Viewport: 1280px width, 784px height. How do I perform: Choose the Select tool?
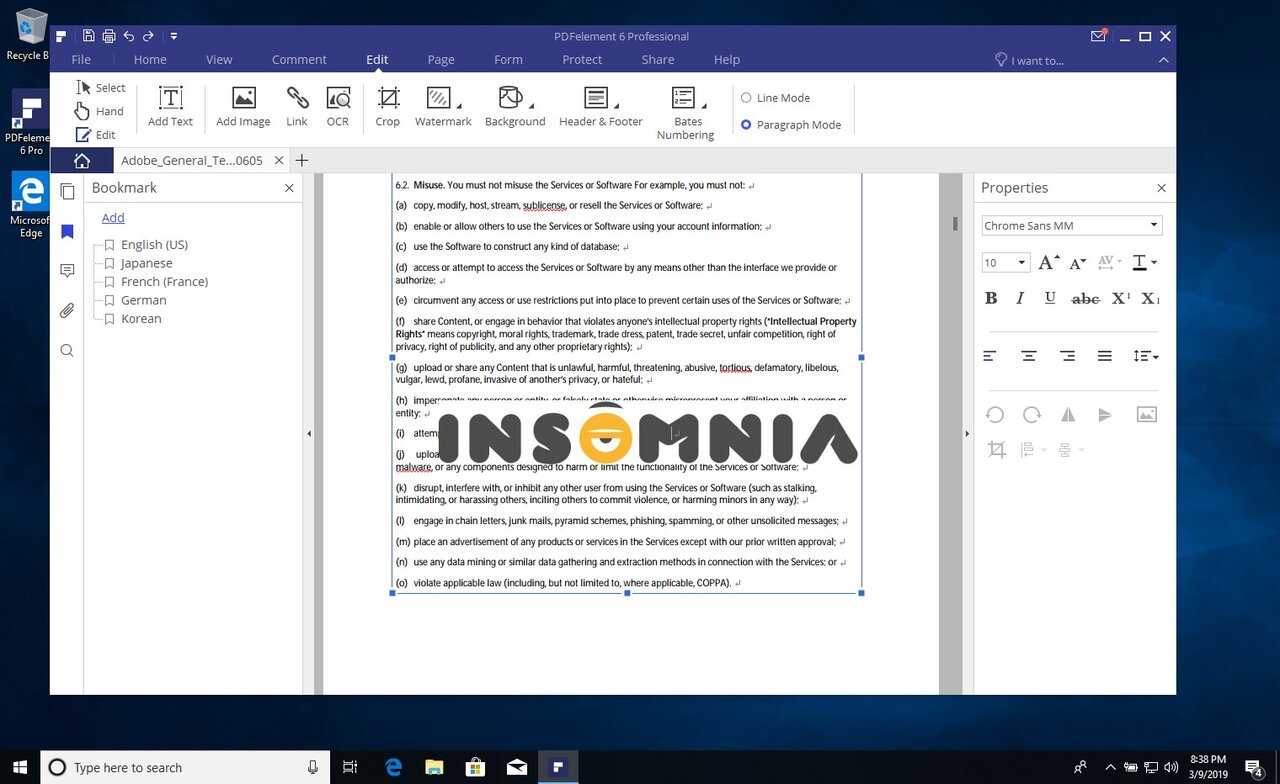[101, 88]
